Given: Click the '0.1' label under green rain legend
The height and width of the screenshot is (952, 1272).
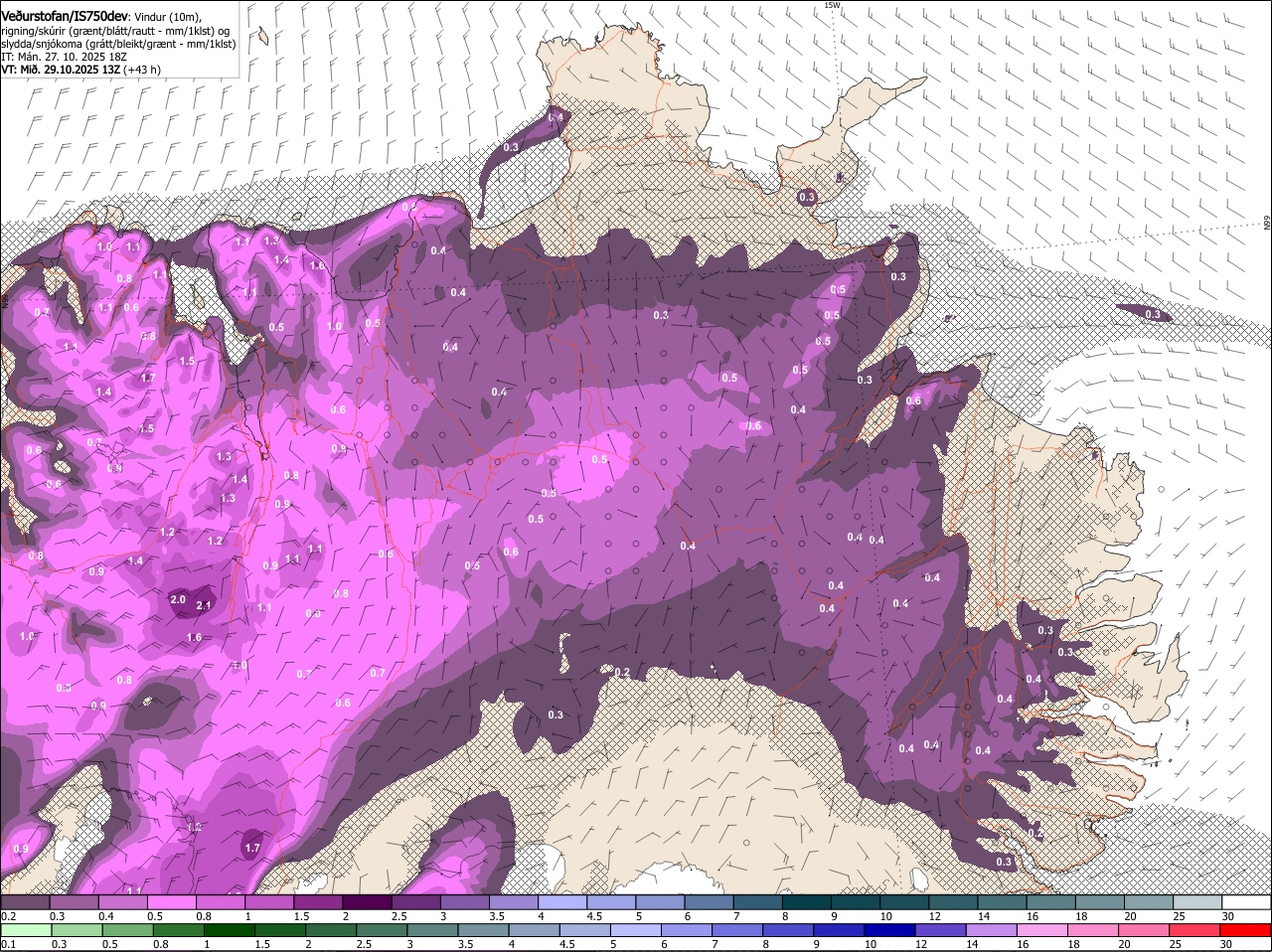Looking at the screenshot, I should 9,944.
